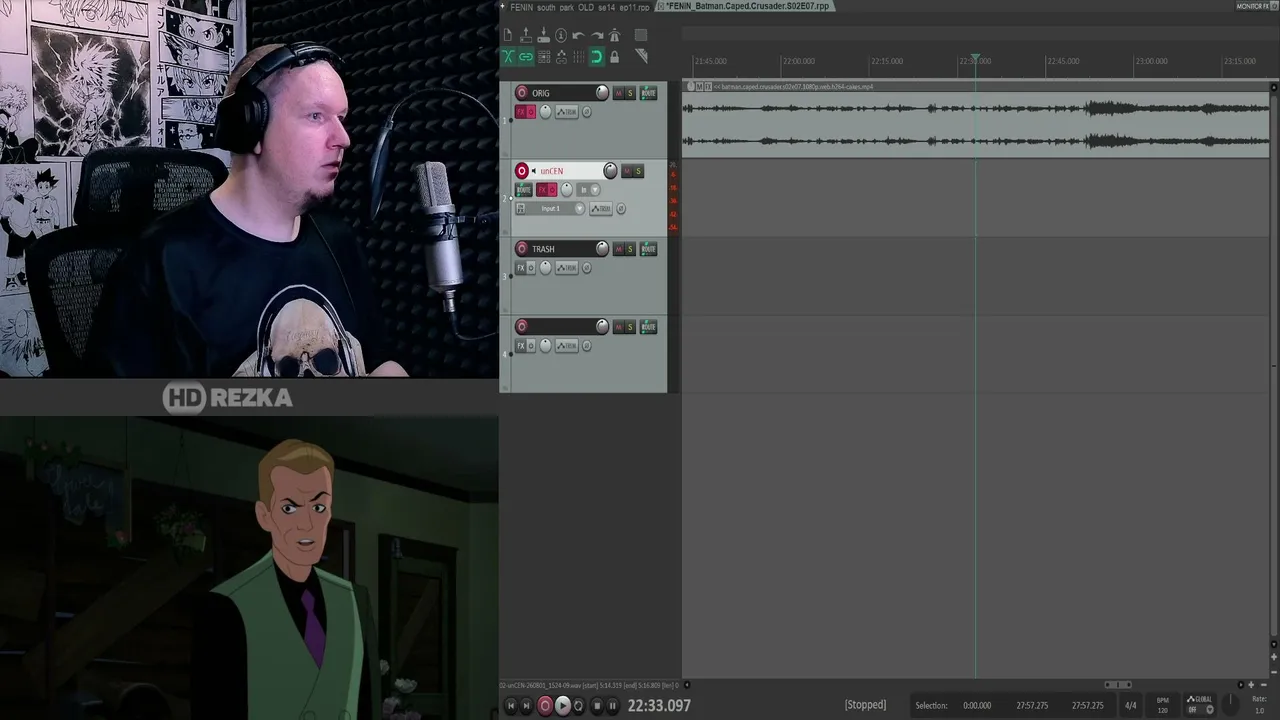The image size is (1280, 720).
Task: Switch to the Batman.Caped.Crusader project tab
Action: pos(748,7)
